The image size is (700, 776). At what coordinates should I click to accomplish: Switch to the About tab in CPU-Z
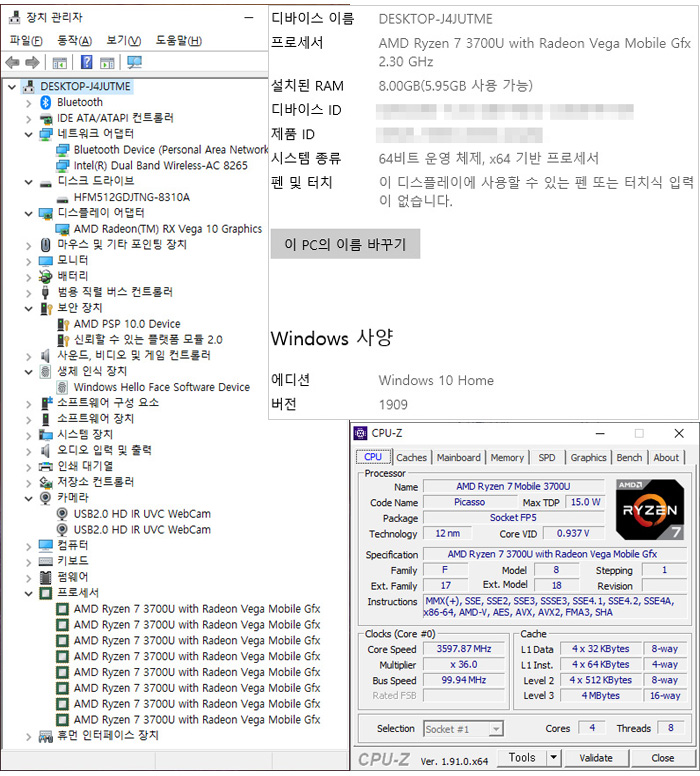pyautogui.click(x=666, y=458)
